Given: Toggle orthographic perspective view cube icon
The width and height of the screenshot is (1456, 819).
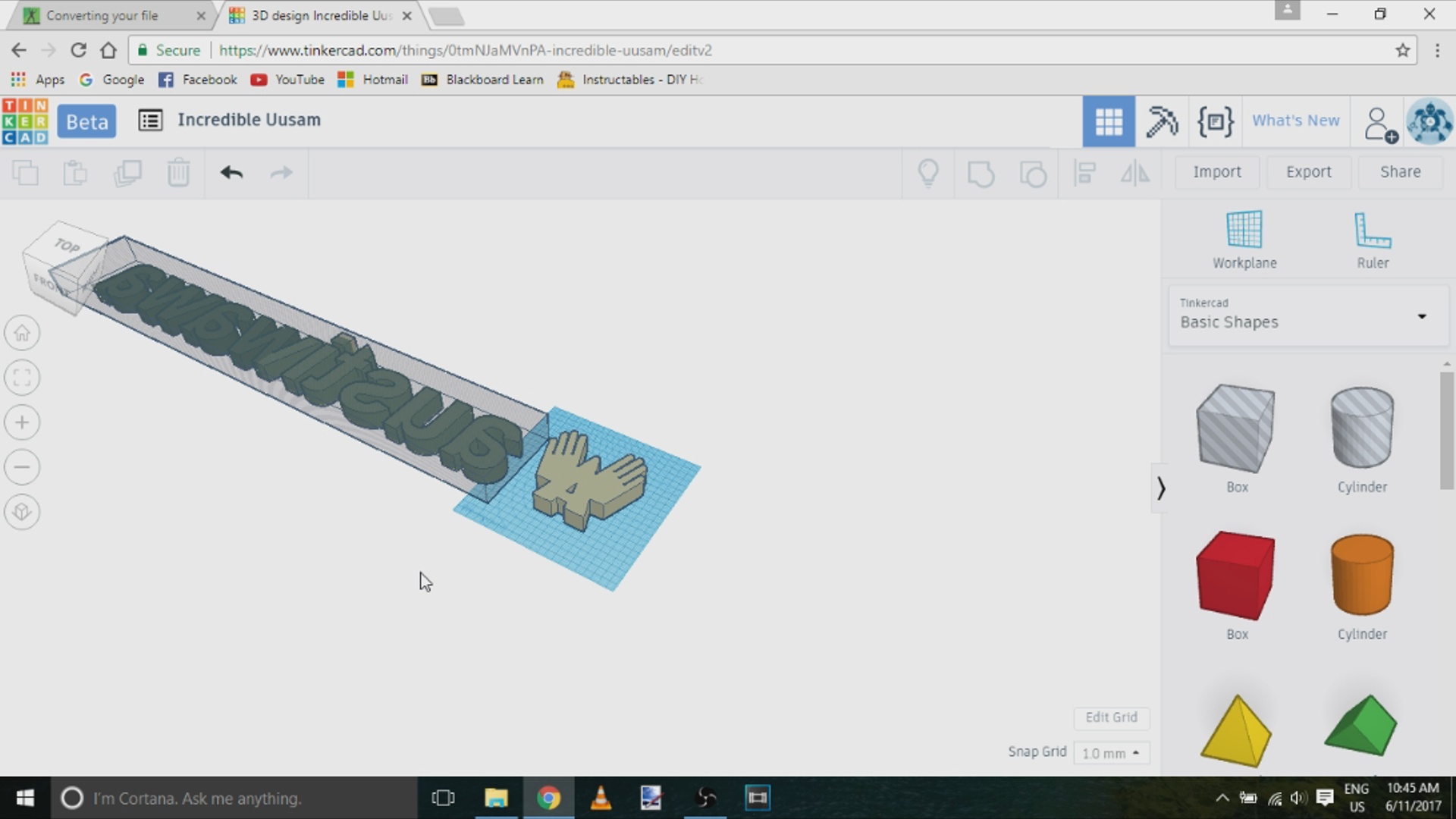Looking at the screenshot, I should pos(22,512).
